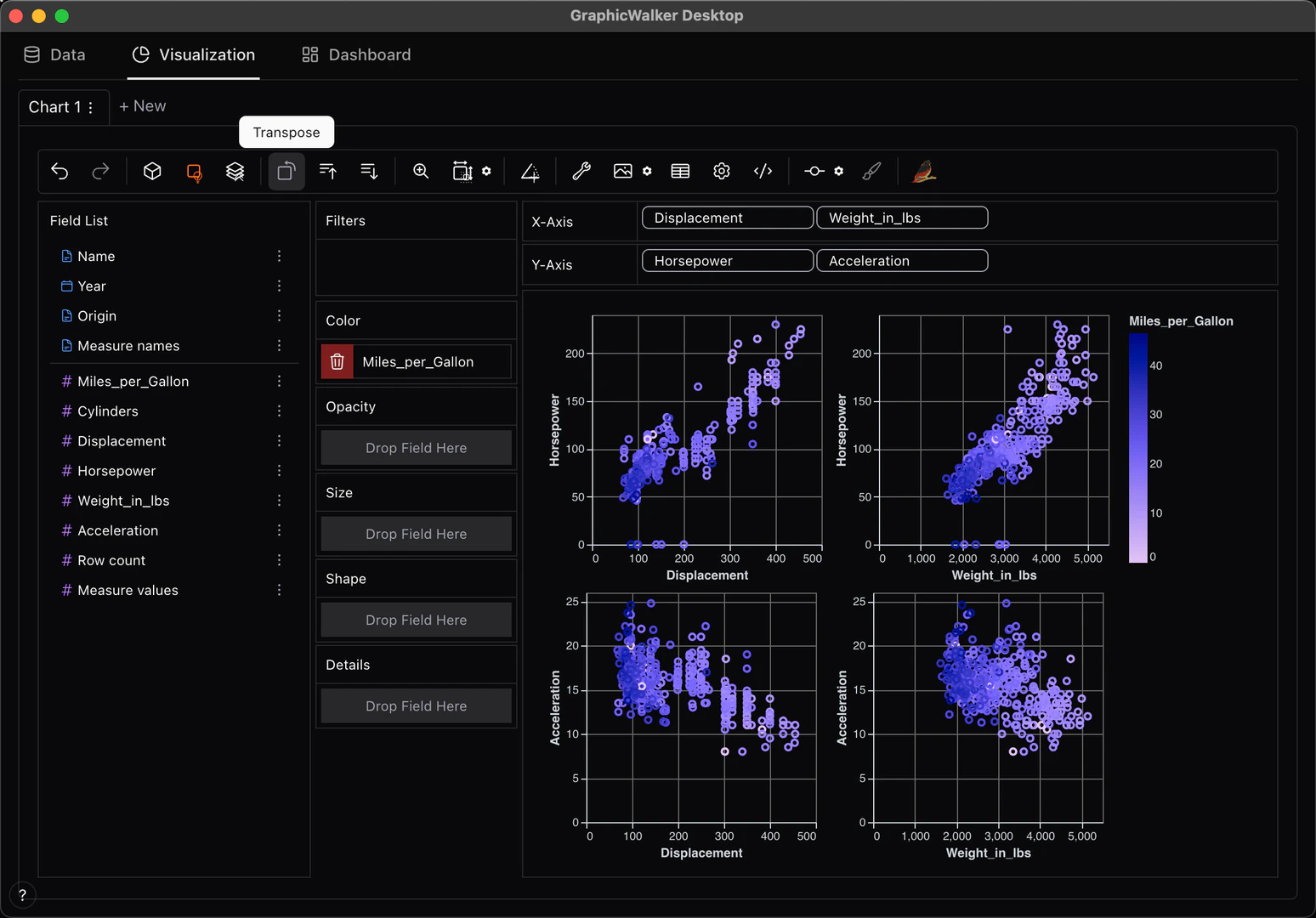Image resolution: width=1316 pixels, height=918 pixels.
Task: Open the Year field's three-dot menu
Action: click(279, 286)
